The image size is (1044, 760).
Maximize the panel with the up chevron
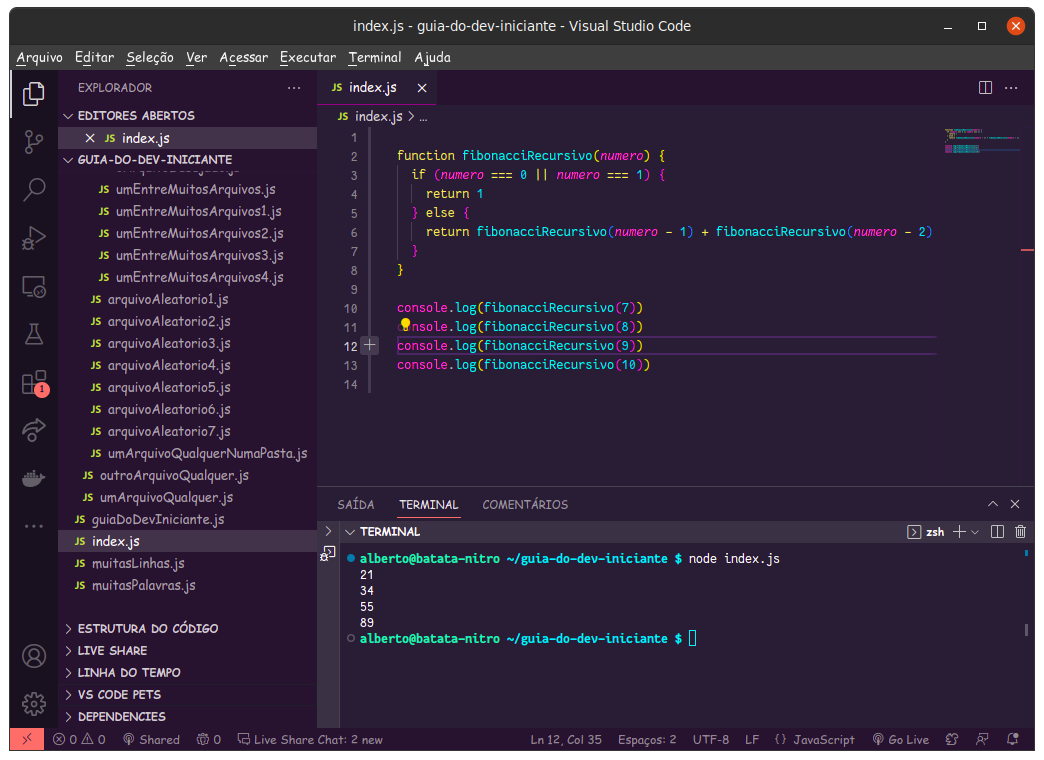[x=993, y=505]
